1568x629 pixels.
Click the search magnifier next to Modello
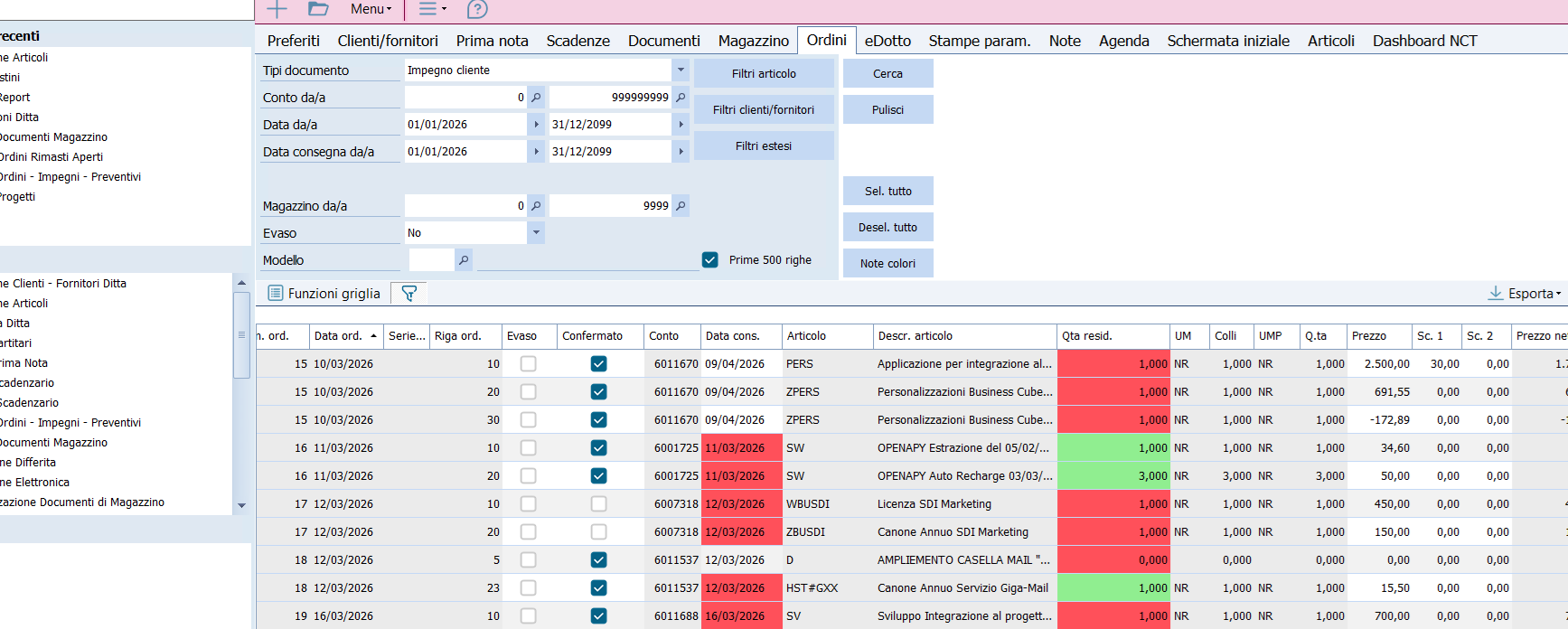pyautogui.click(x=464, y=260)
